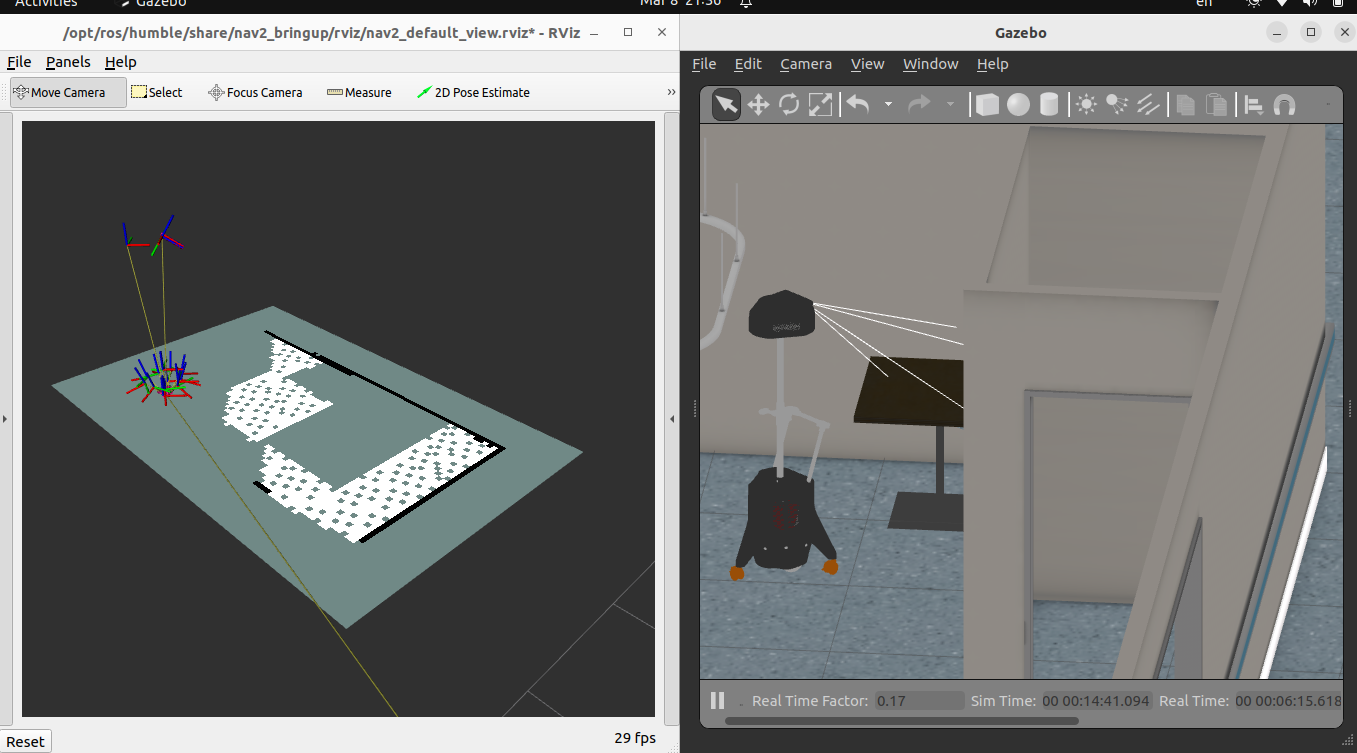Click the Reset button in RViz

click(x=26, y=741)
